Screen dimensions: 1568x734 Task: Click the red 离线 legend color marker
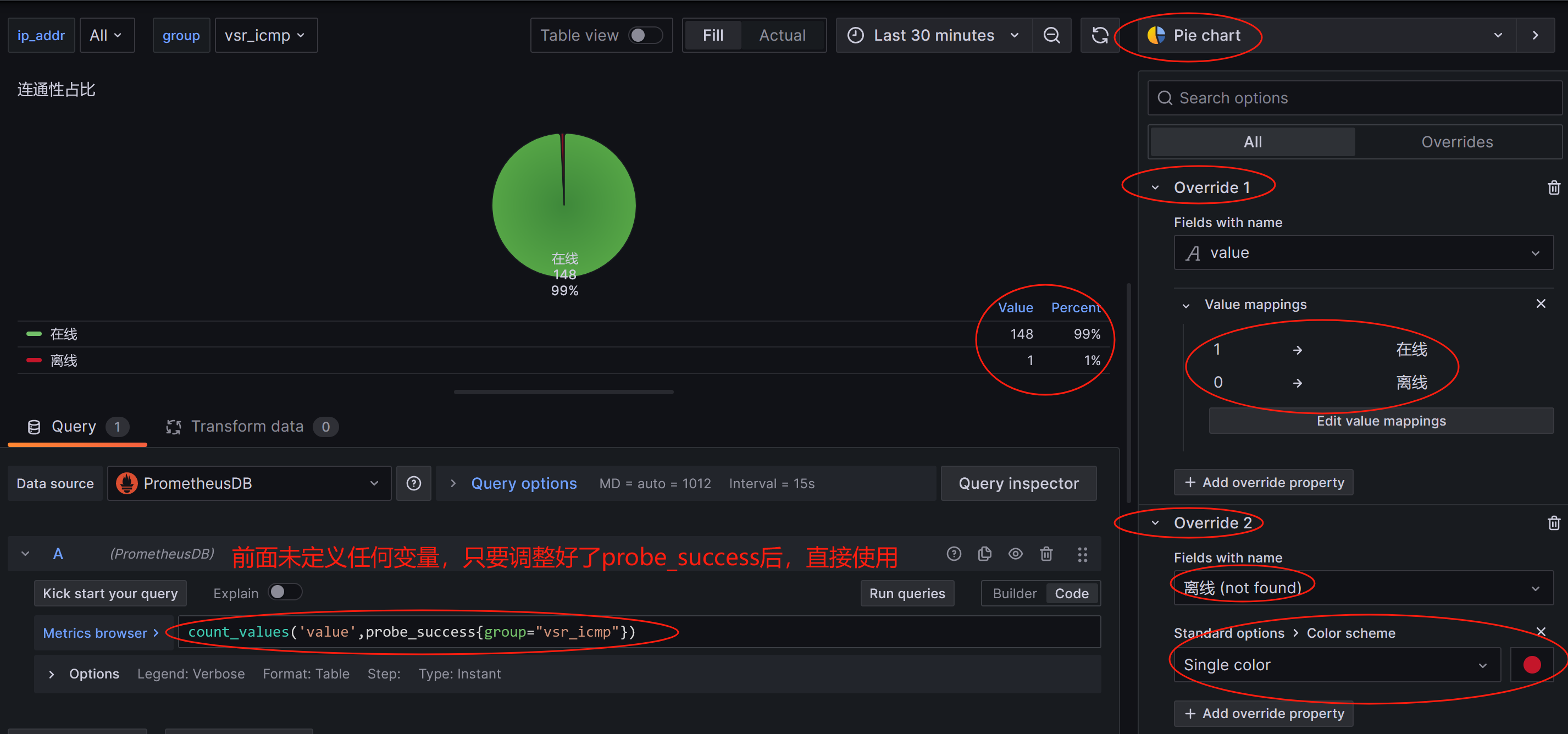34,361
